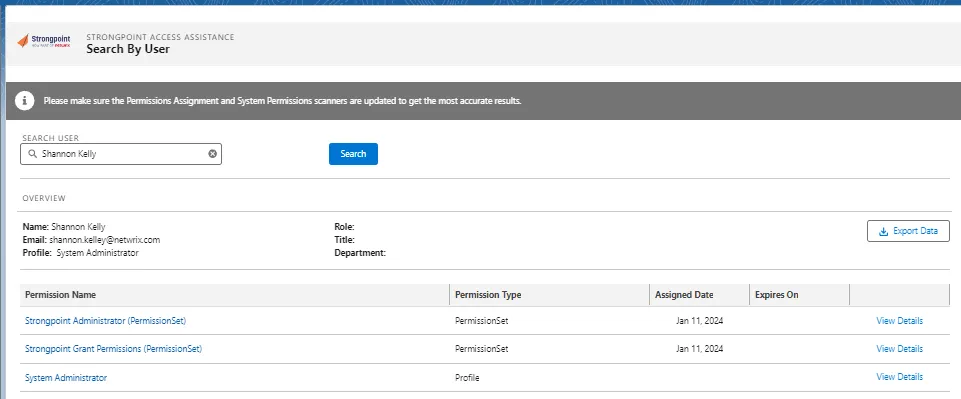
Task: Click the Export Data button
Action: click(908, 231)
